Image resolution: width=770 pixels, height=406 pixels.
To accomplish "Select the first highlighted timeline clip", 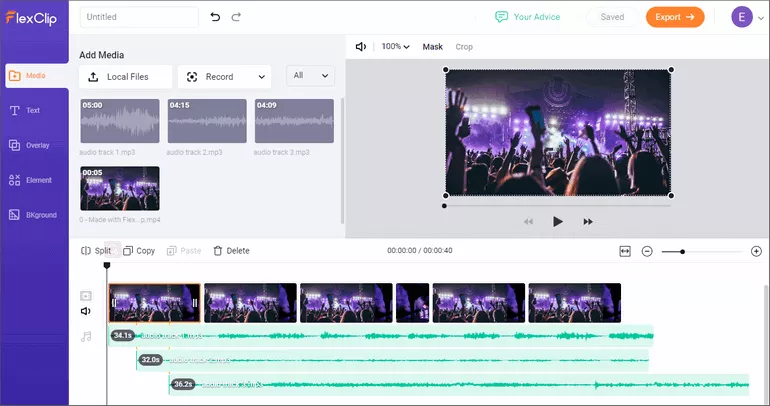I will tap(154, 303).
